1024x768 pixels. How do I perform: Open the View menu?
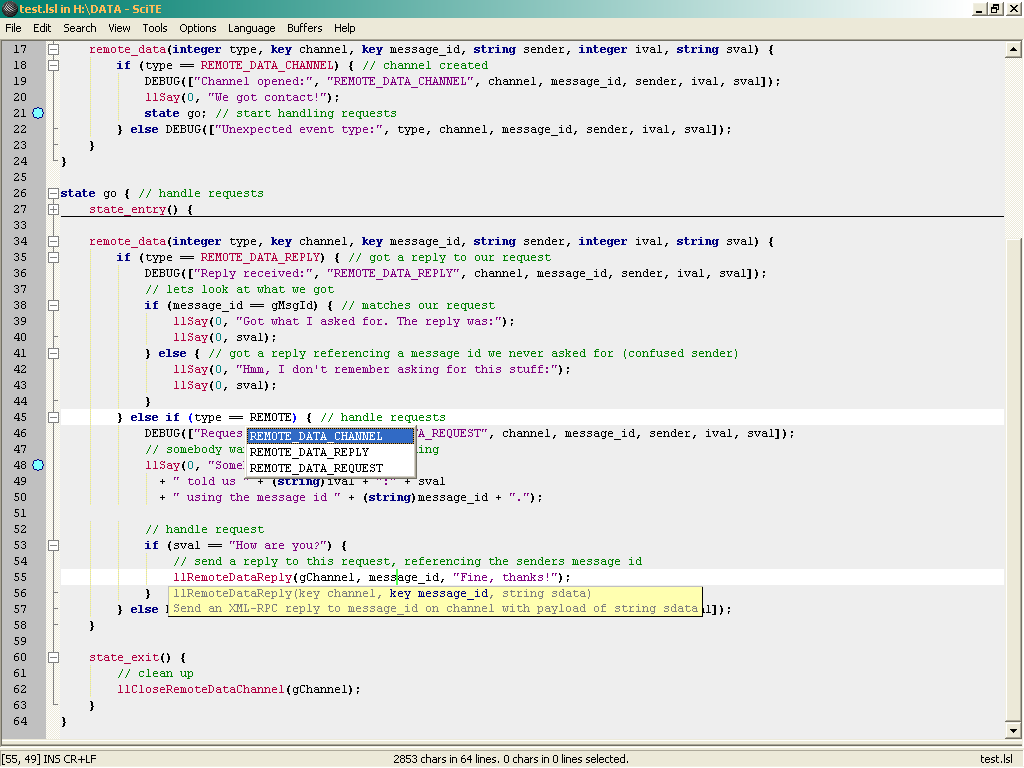(x=120, y=28)
